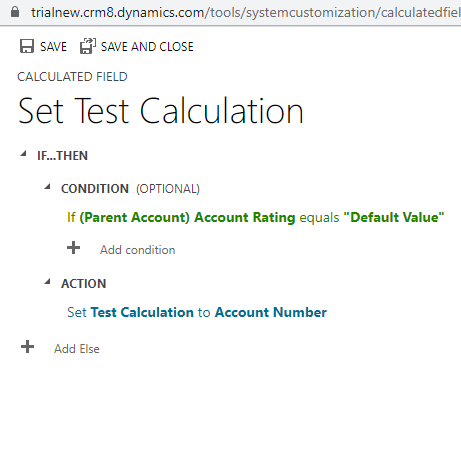Collapse the IF...THEN section triangle
Viewport: 461px width, 450px height.
(23, 154)
